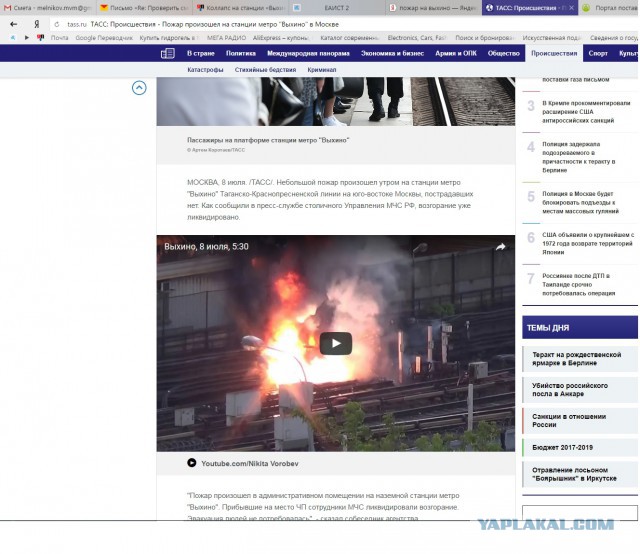Go back with the browser back arrow
The width and height of the screenshot is (640, 554).
point(13,24)
